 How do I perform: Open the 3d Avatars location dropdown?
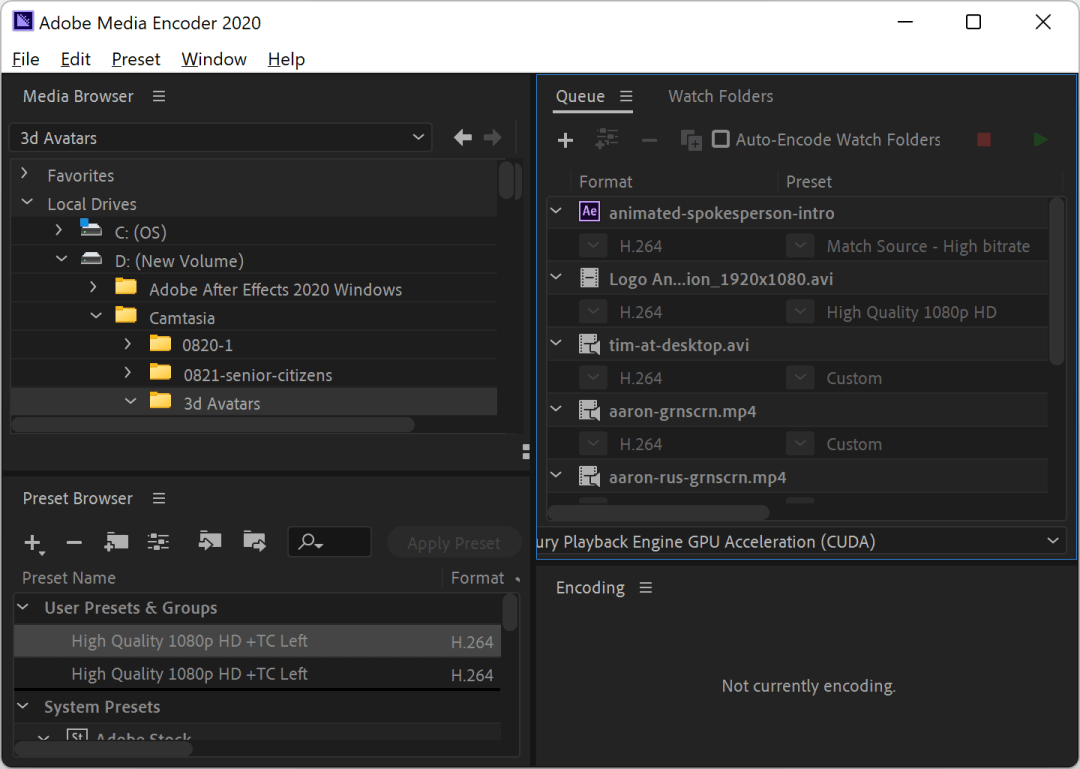[x=418, y=137]
